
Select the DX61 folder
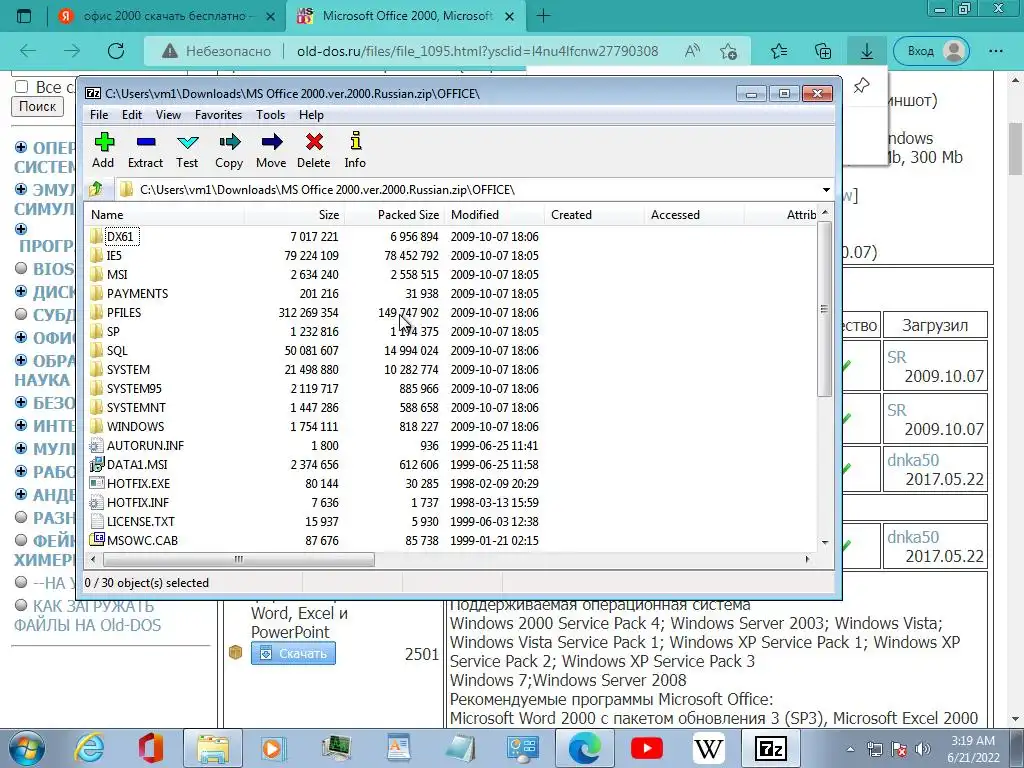coord(120,236)
